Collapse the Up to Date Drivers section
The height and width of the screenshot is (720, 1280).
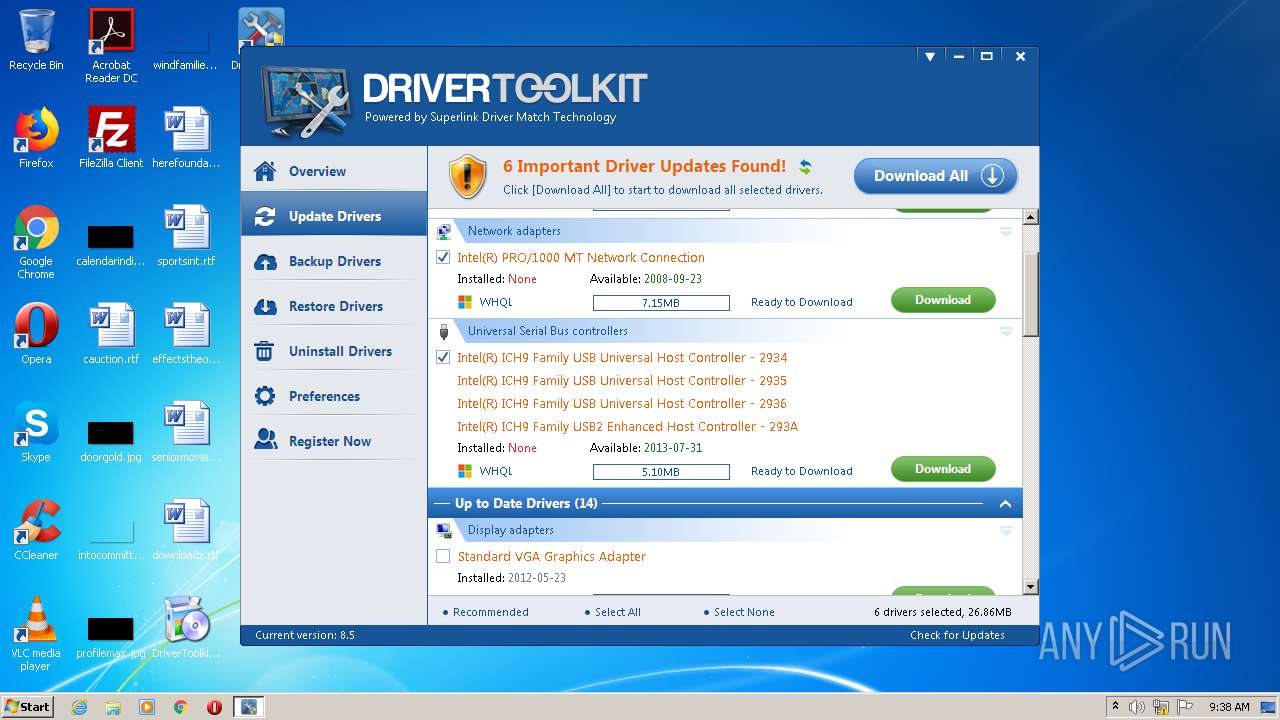click(x=1006, y=504)
